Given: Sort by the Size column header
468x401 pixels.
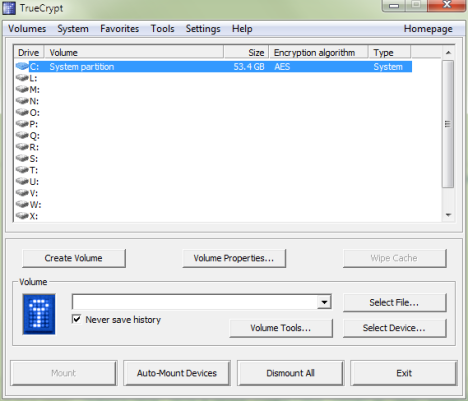Looking at the screenshot, I should tap(246, 52).
